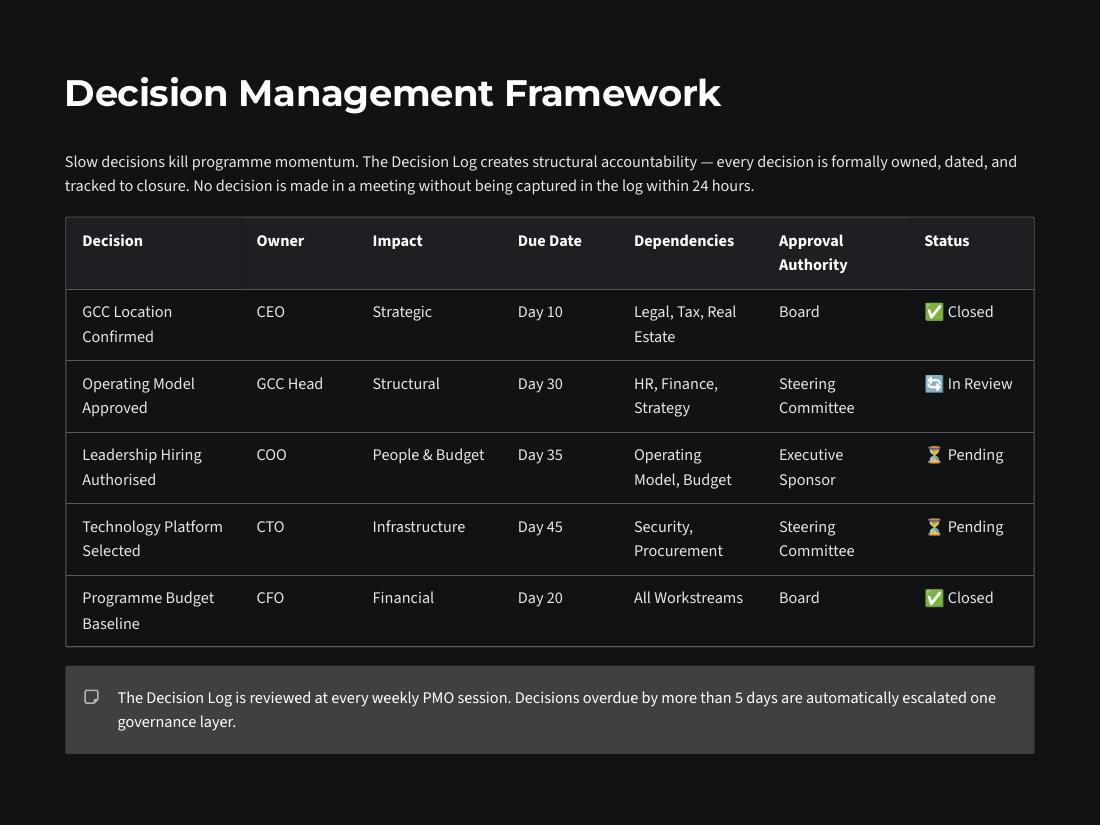Select the 'Decision Management Framework' title
The image size is (1100, 825).
coord(393,93)
